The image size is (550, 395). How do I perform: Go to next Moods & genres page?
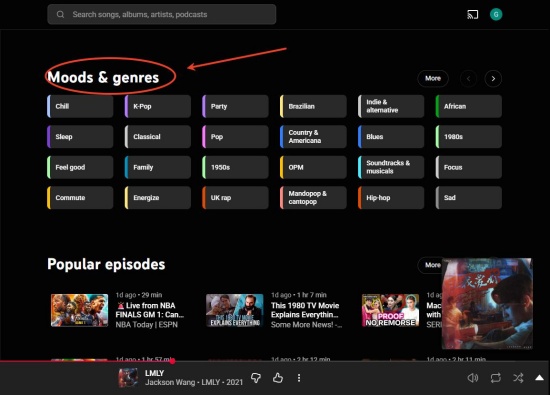(493, 79)
